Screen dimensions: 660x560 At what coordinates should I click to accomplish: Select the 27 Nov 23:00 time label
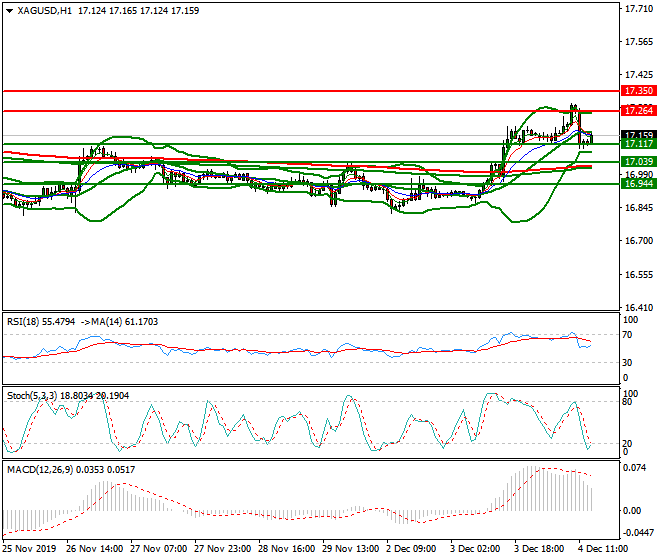click(x=222, y=549)
